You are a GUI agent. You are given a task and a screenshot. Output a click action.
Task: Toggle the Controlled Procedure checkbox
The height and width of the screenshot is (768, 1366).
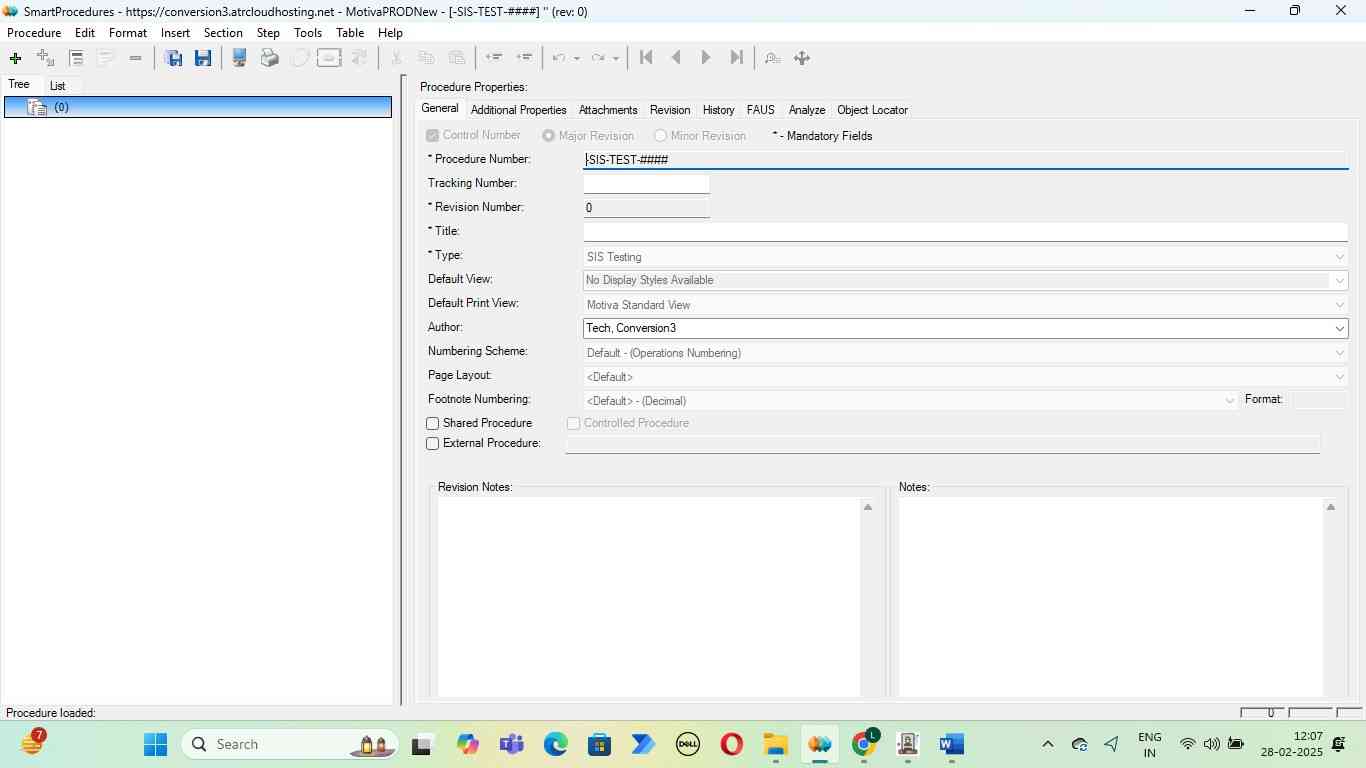[x=574, y=424]
